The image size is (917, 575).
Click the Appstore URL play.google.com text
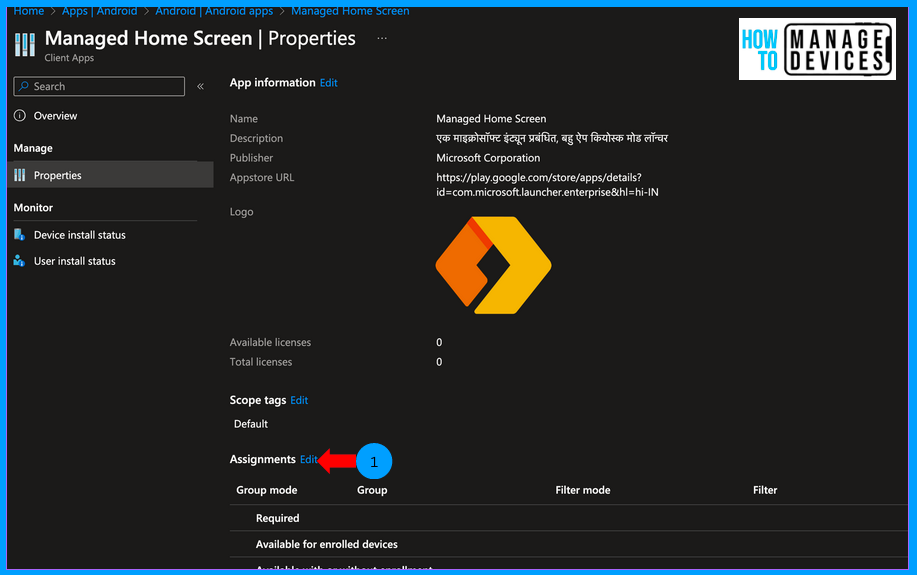point(547,185)
